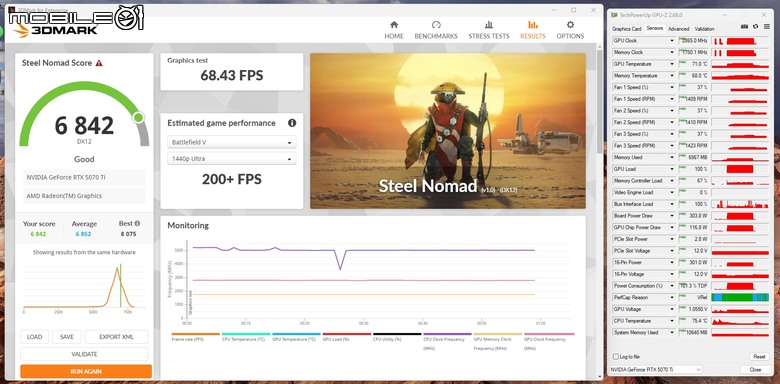Open the GPU selector combo box
Image resolution: width=780 pixels, height=384 pixels.
click(656, 370)
